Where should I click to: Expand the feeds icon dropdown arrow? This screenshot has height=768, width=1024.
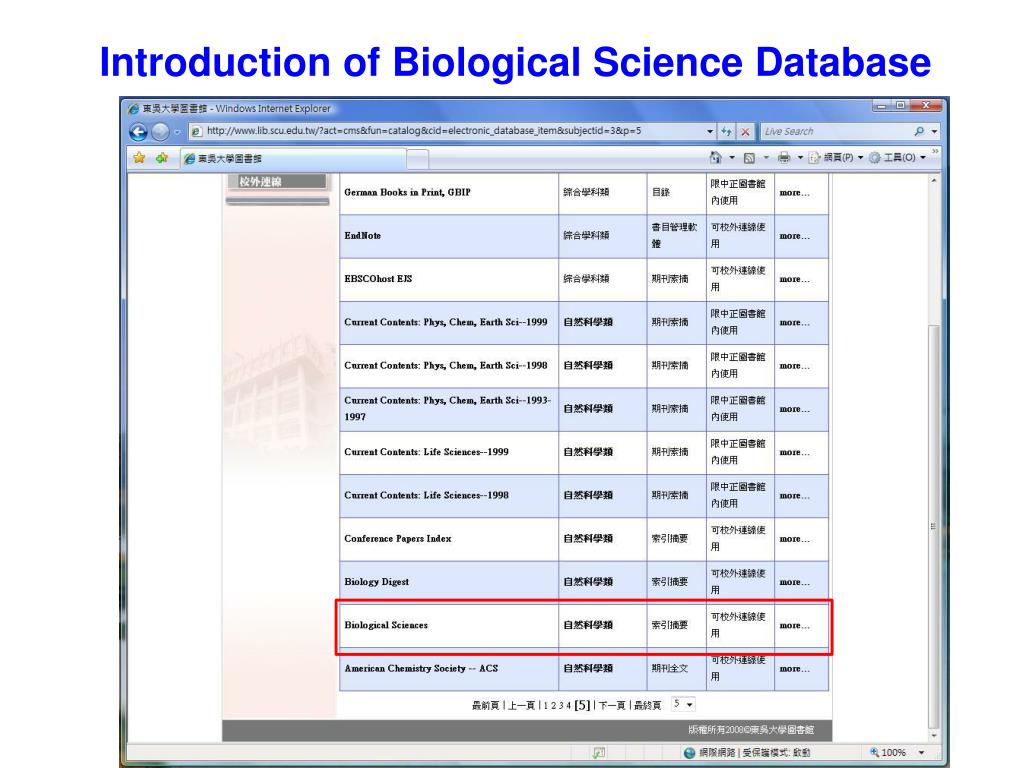[766, 157]
